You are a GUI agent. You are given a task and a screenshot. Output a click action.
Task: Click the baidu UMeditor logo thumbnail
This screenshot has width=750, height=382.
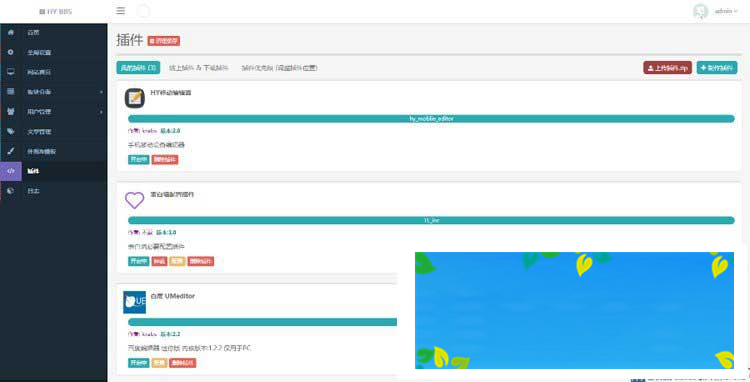(x=134, y=302)
